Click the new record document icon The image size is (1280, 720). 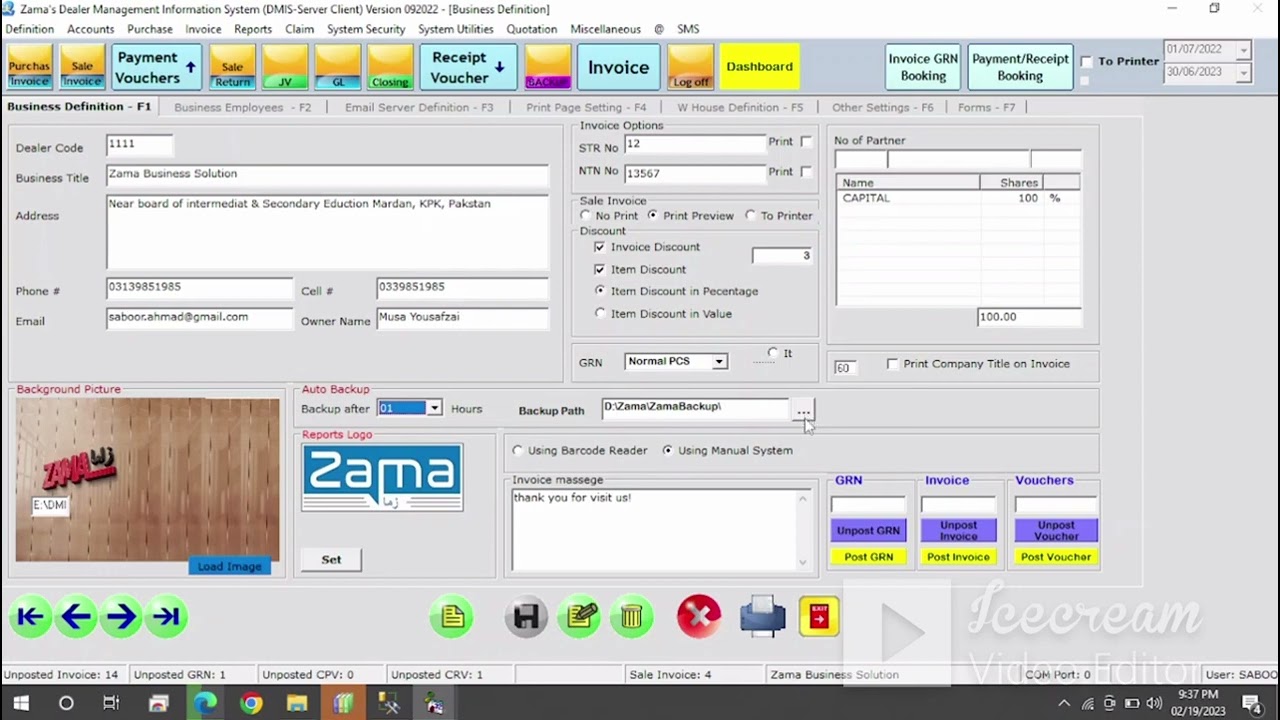coord(452,617)
